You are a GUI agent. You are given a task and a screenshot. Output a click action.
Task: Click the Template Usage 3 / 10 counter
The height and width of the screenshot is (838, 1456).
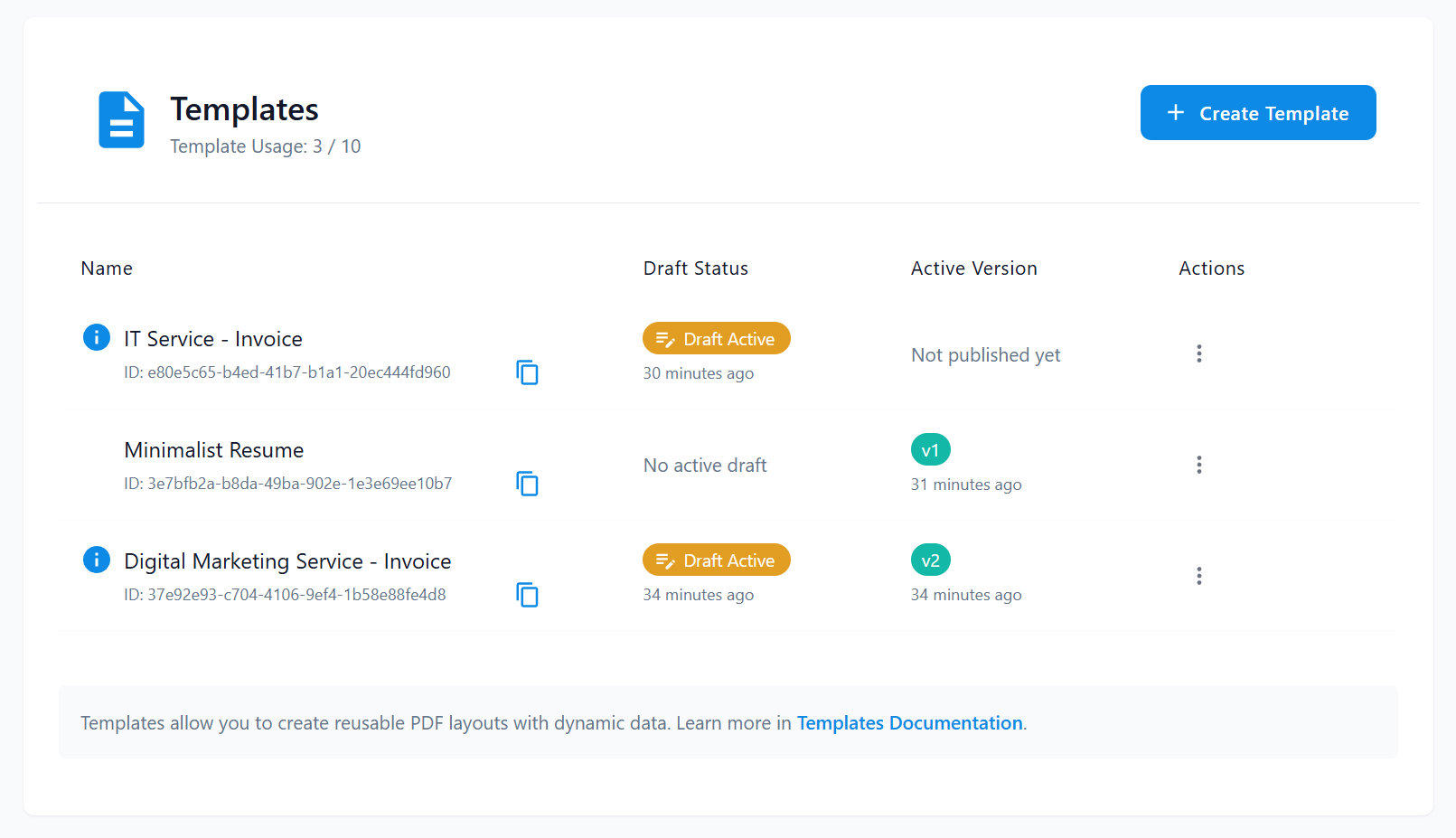coord(265,146)
